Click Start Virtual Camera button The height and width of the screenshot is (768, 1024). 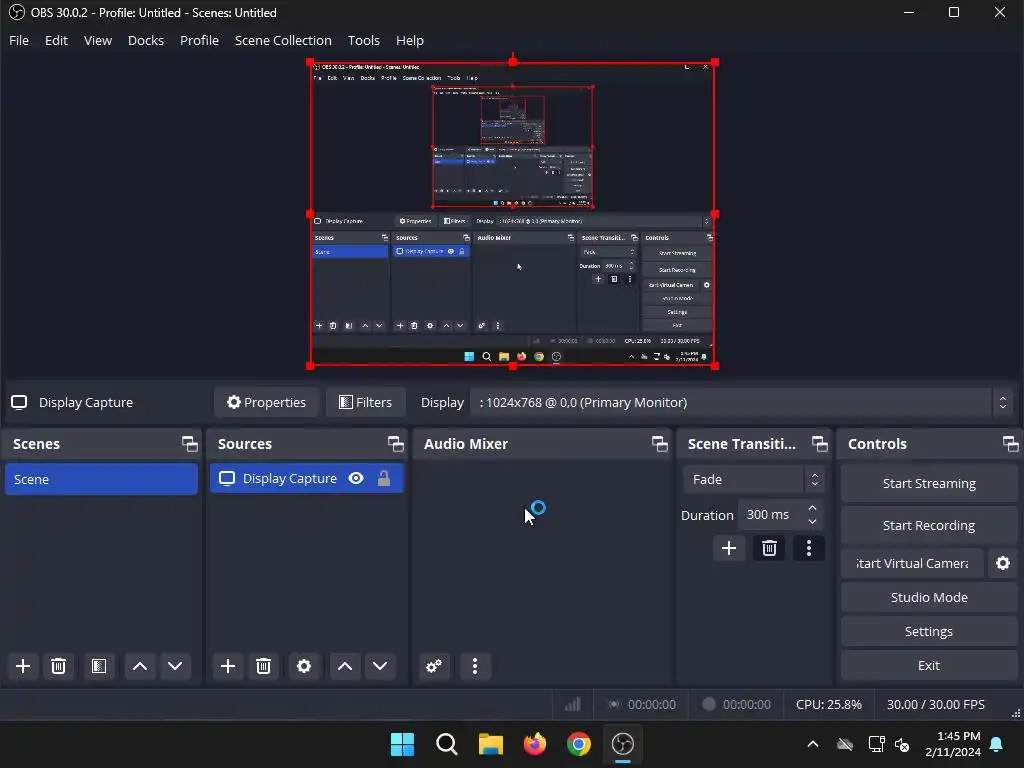point(912,563)
